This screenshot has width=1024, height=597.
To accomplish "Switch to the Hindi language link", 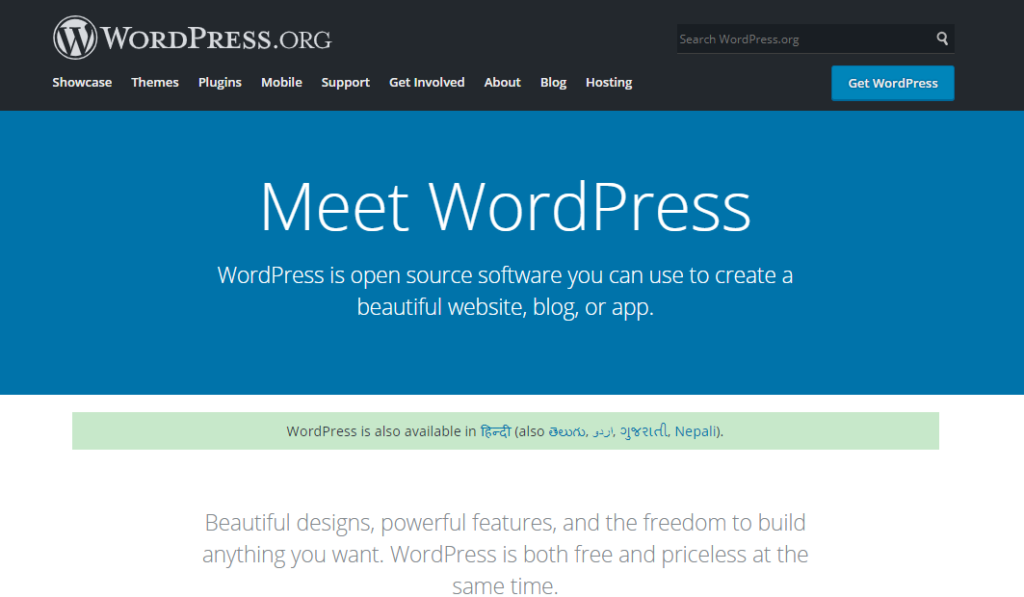I will (495, 431).
